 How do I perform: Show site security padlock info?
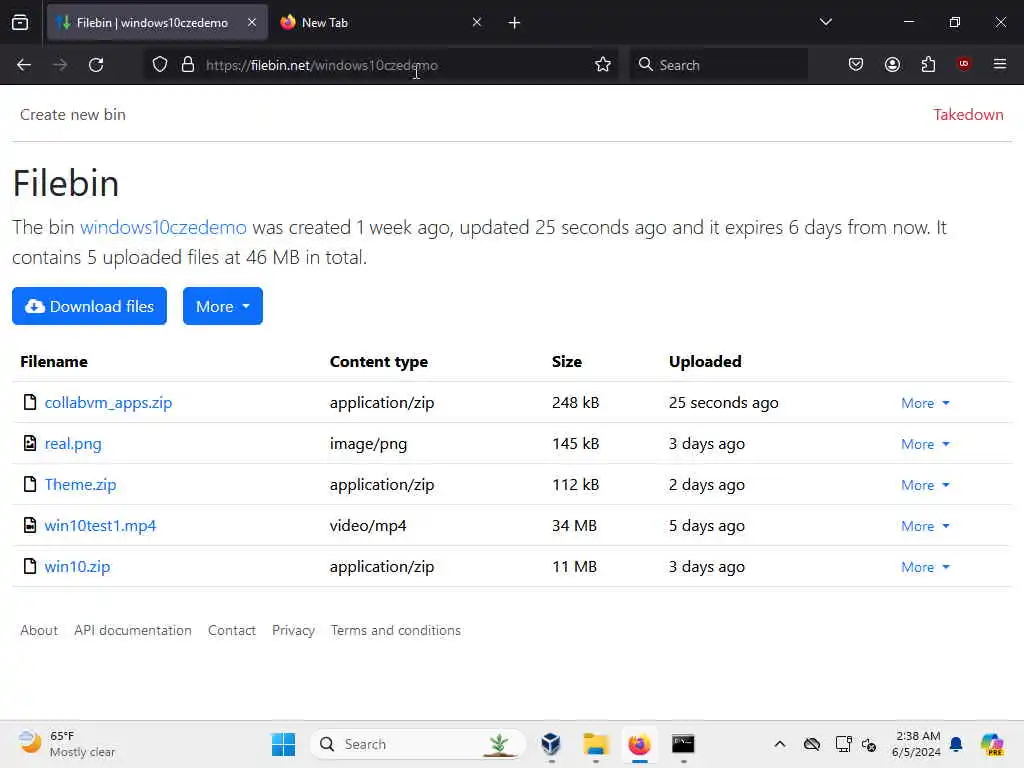click(x=188, y=65)
